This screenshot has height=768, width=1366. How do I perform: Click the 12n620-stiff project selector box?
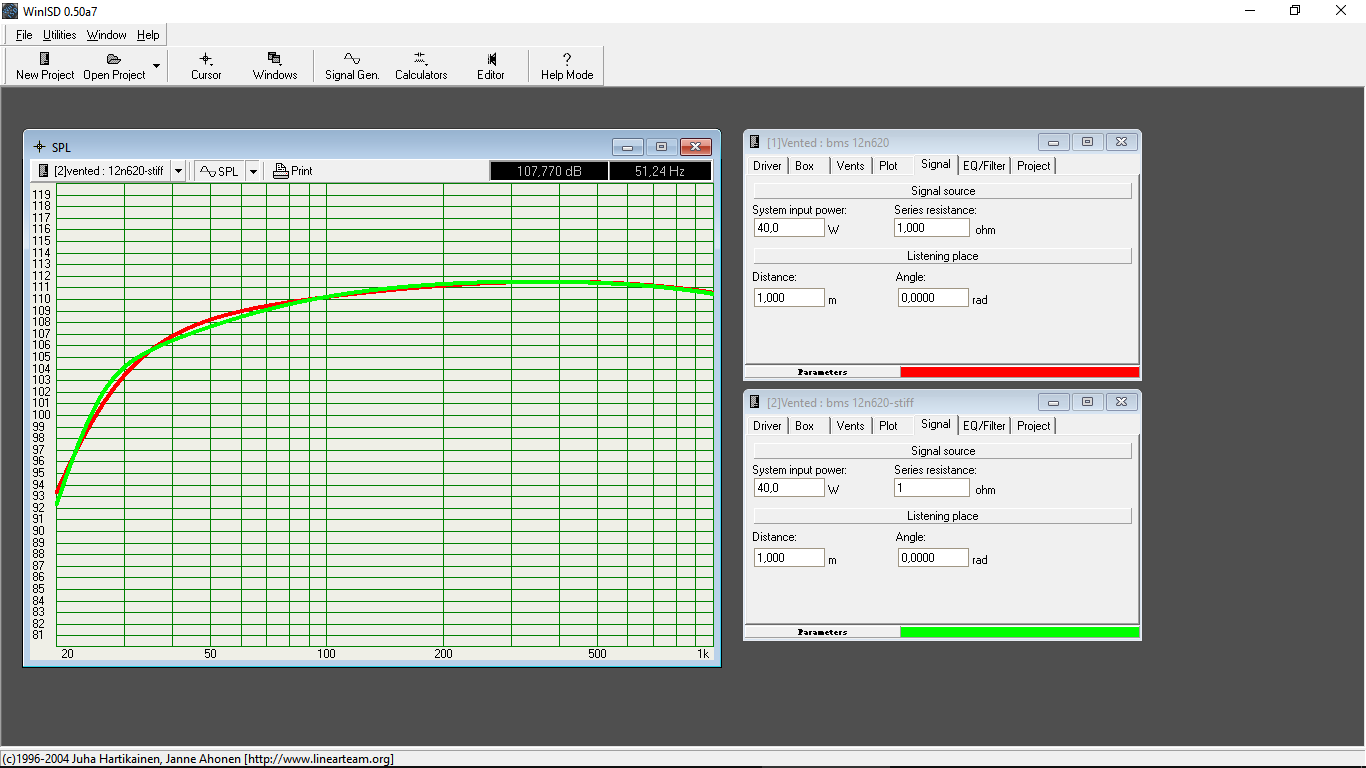(101, 171)
